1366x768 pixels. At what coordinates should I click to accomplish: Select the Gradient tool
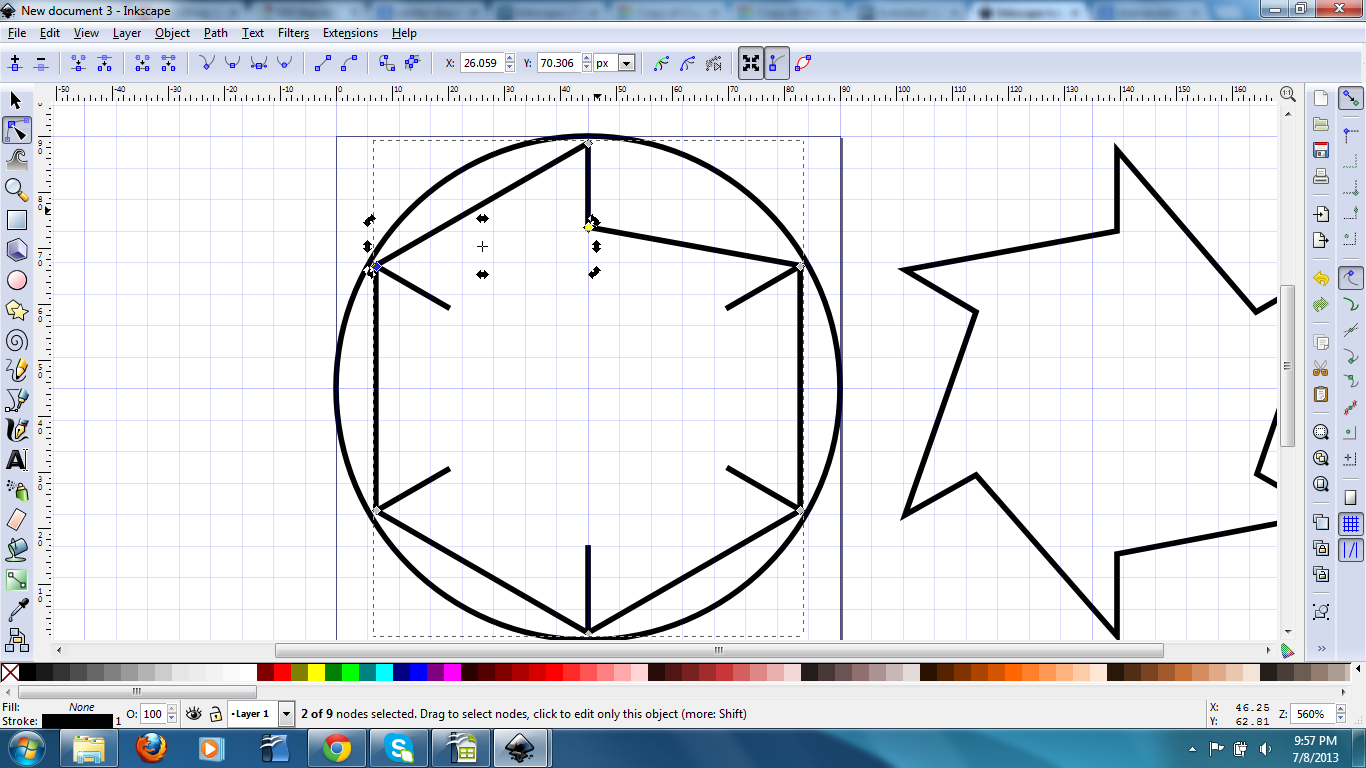click(16, 579)
